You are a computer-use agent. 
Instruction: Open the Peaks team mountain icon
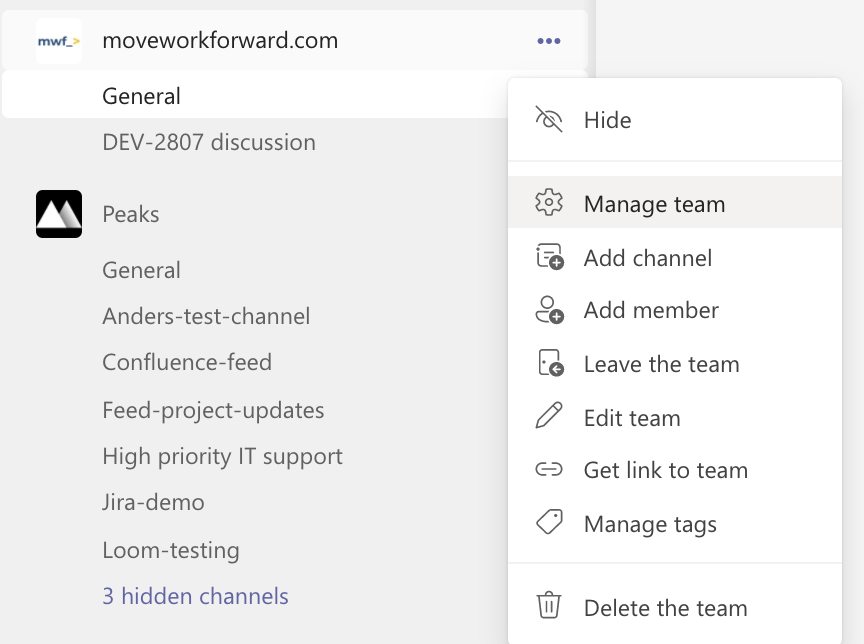58,214
